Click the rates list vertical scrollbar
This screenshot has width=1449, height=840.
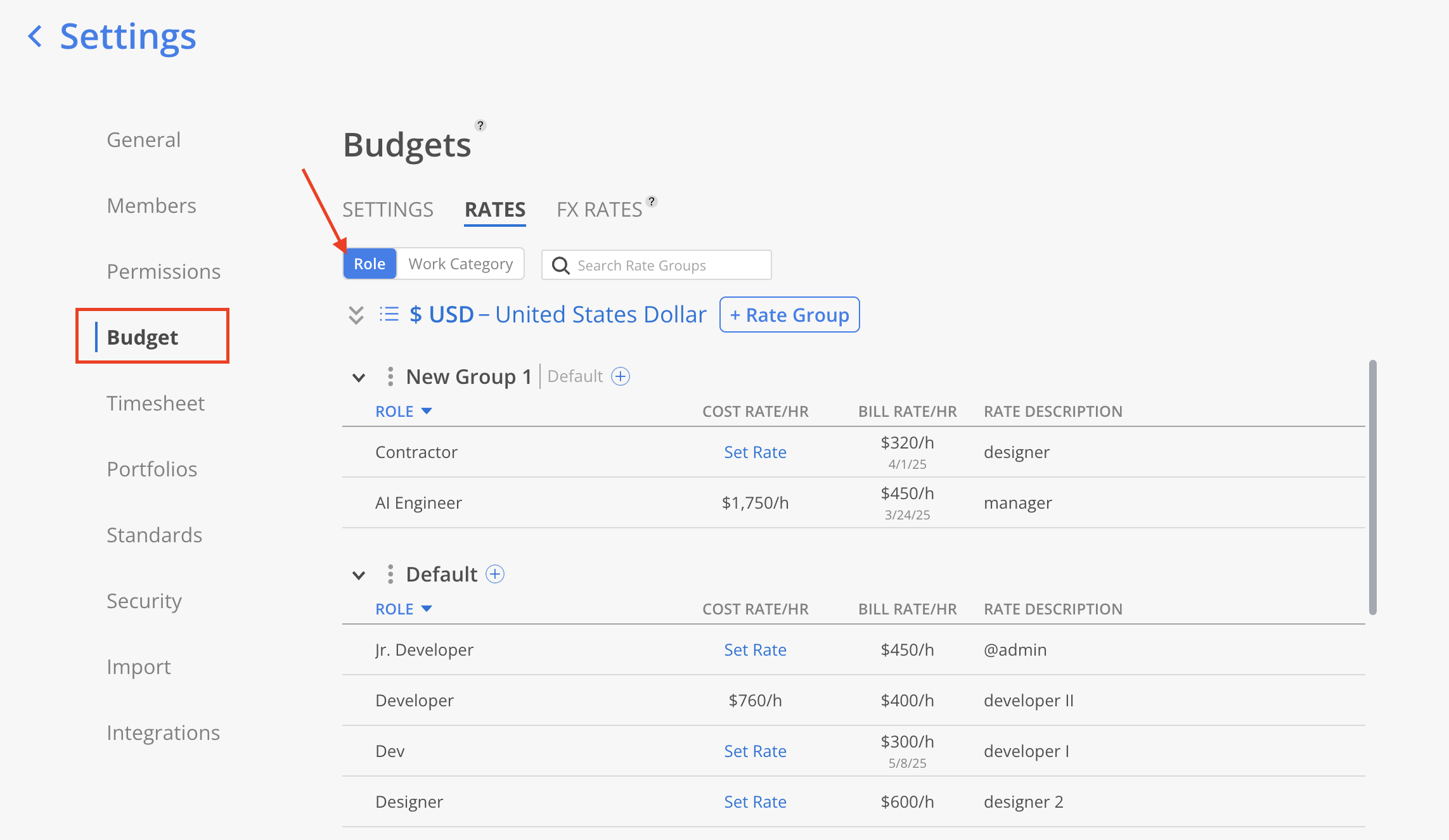click(x=1373, y=487)
